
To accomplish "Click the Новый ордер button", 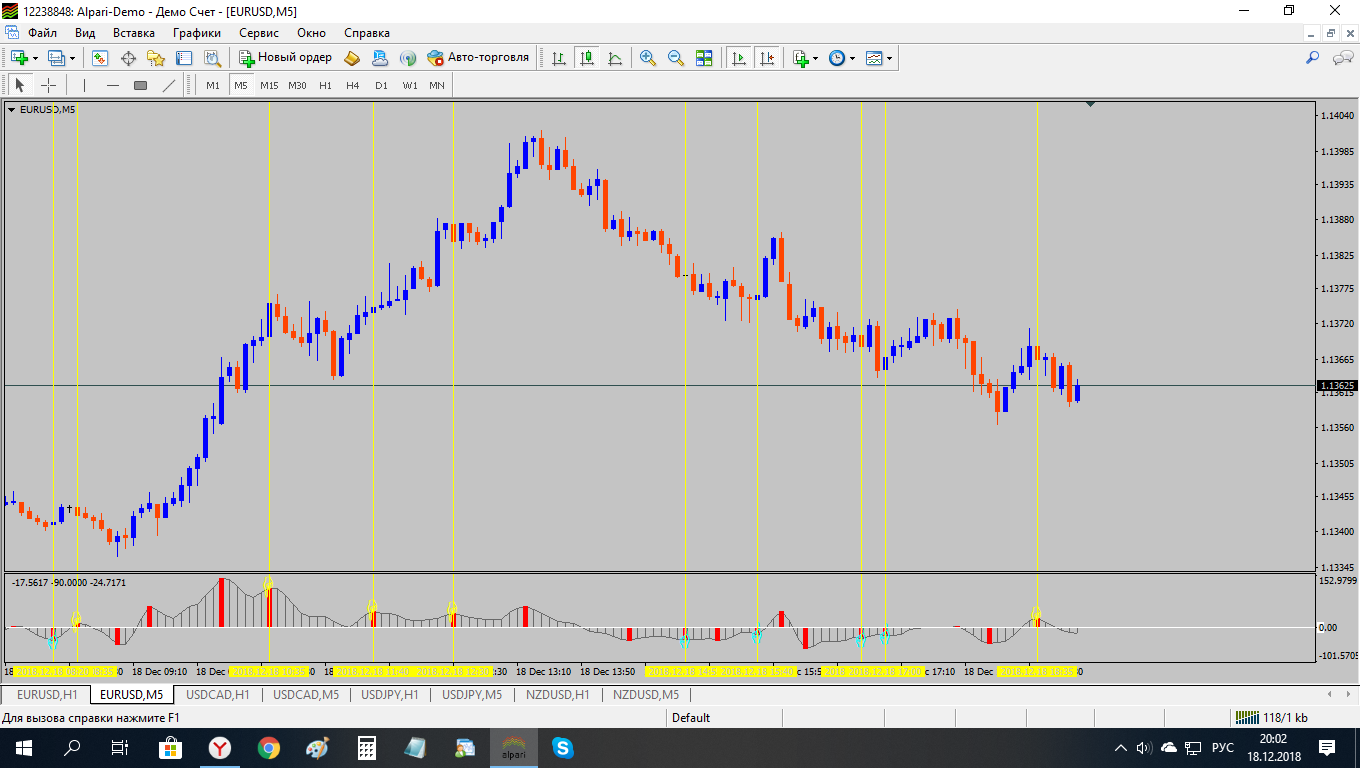I will [x=285, y=58].
